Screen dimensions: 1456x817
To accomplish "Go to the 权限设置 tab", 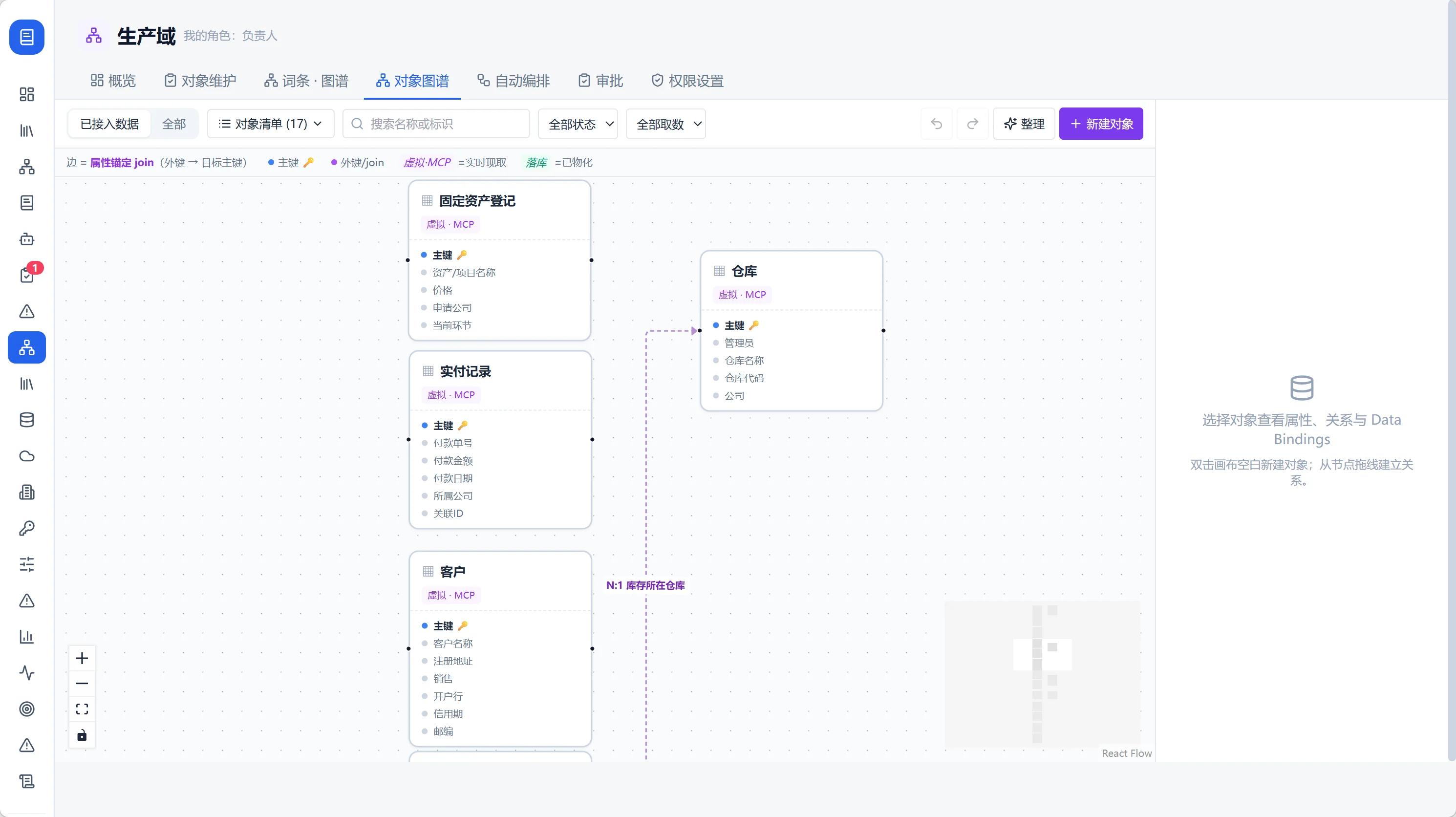I will [x=687, y=81].
